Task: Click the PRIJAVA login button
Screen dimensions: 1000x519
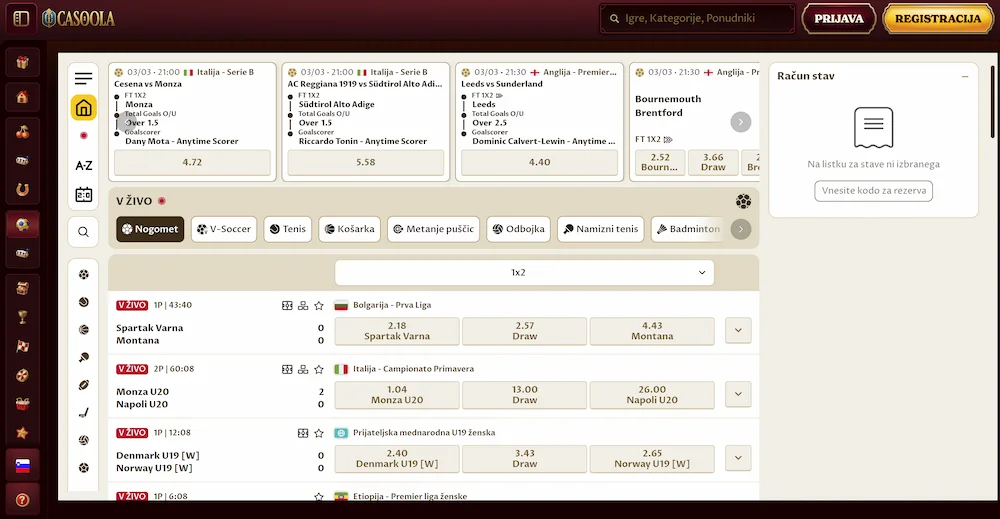Action: click(839, 18)
